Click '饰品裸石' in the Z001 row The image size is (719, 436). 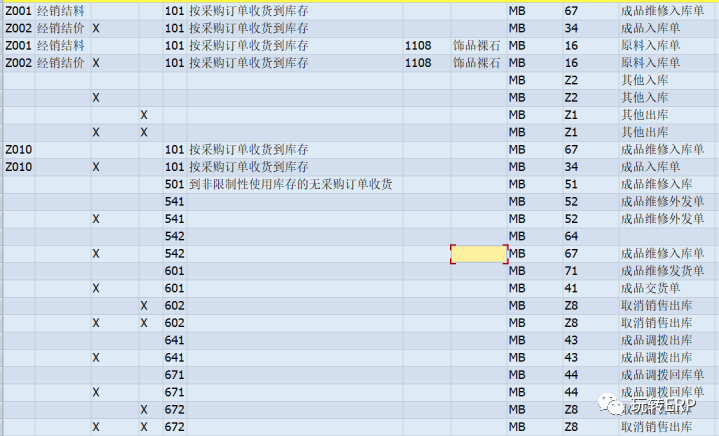(476, 46)
